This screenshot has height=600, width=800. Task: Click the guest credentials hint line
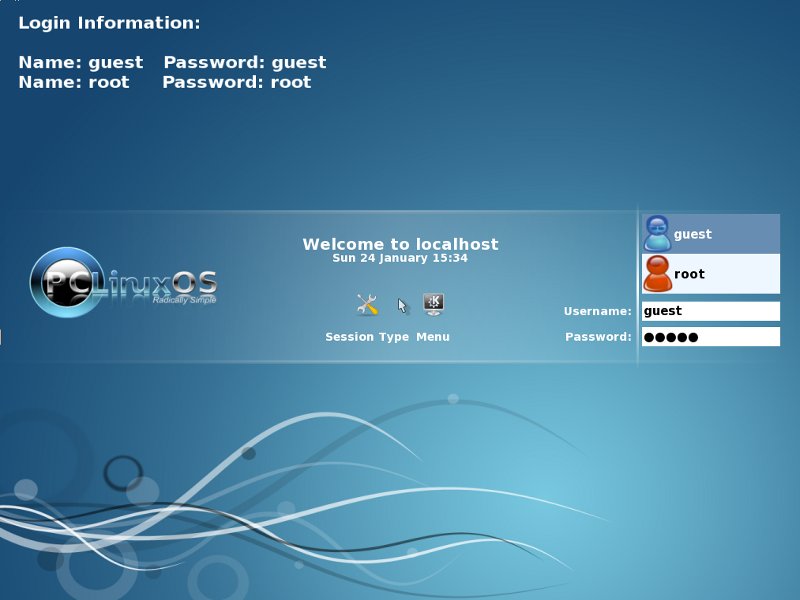(x=172, y=63)
